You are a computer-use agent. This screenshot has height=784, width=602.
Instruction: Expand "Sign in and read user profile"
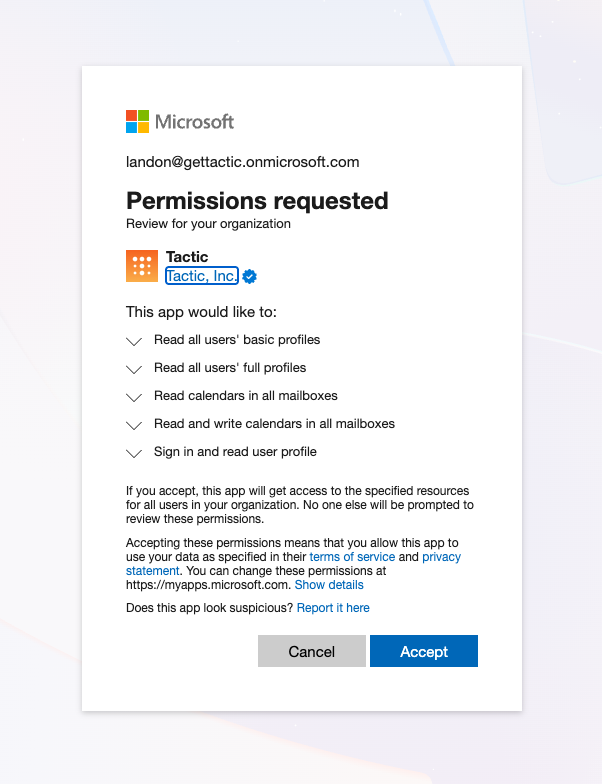coord(135,453)
